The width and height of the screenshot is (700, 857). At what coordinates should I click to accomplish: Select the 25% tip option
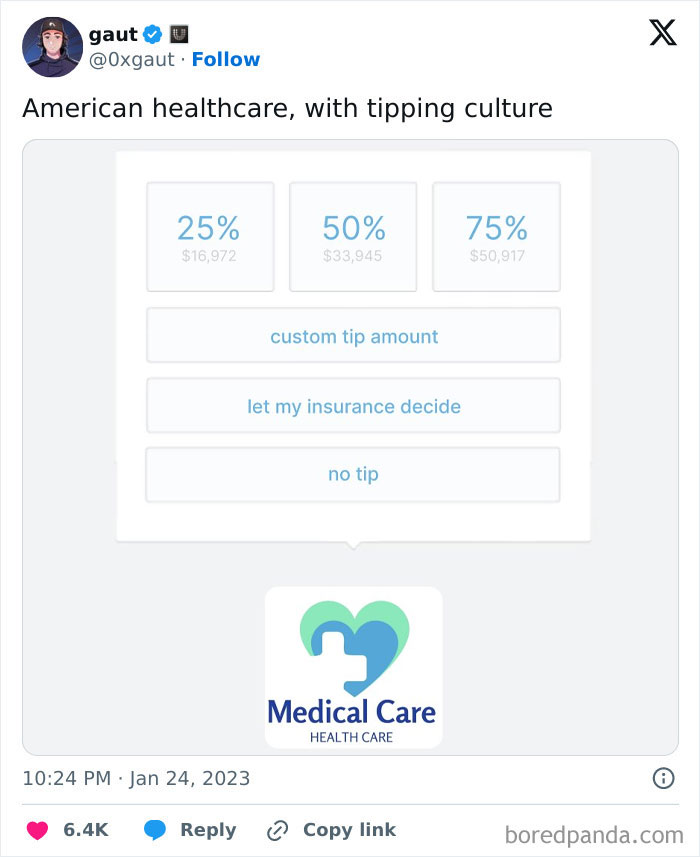[x=210, y=236]
